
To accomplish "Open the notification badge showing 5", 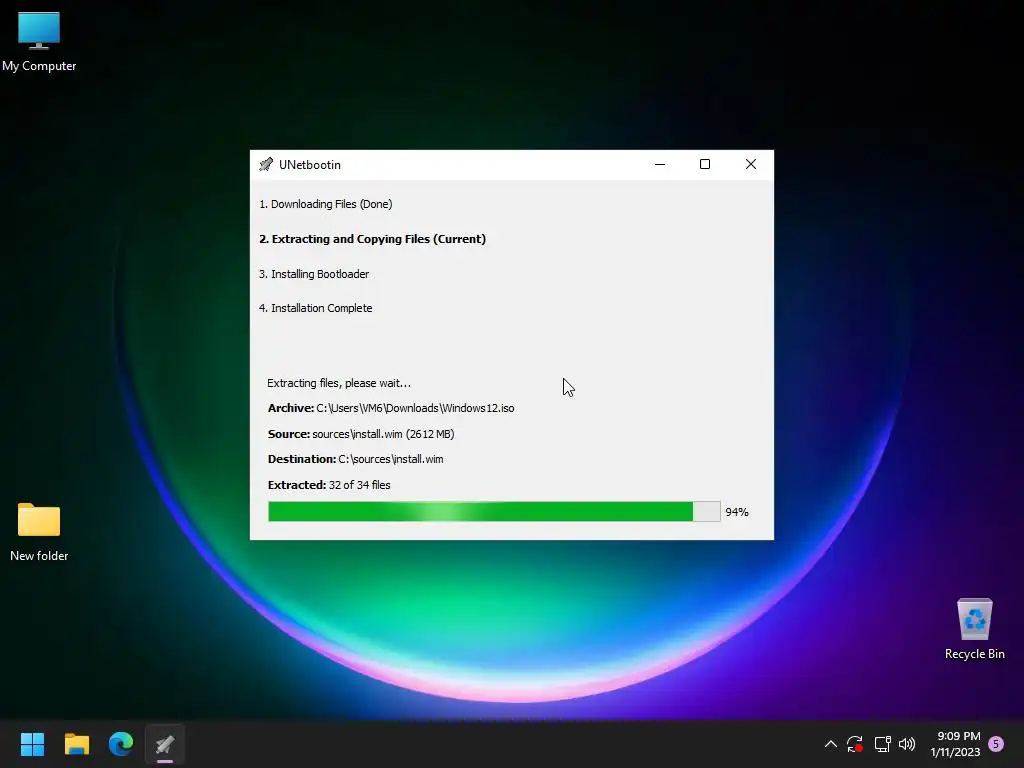I will pos(996,744).
